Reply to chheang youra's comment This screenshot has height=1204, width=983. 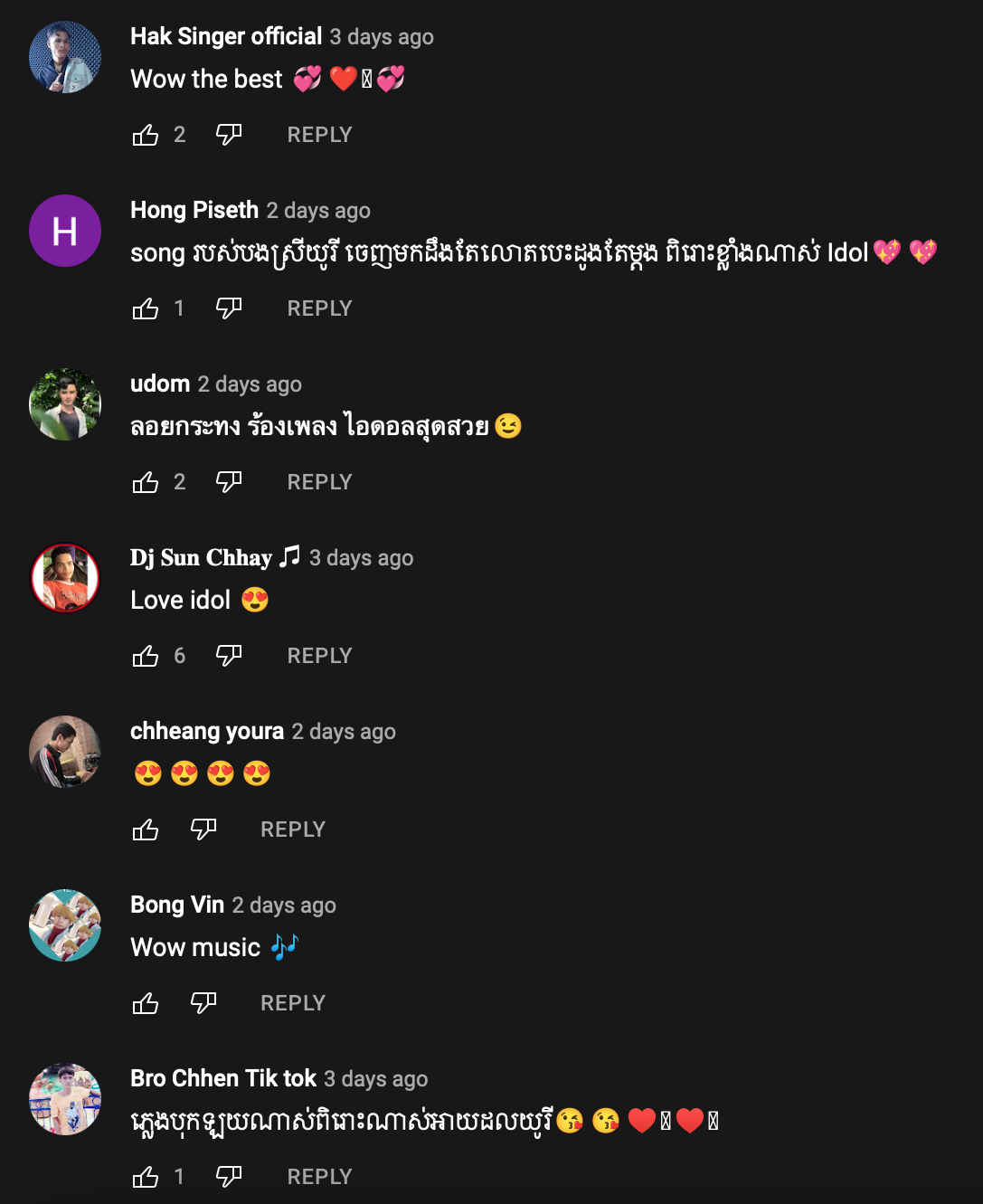click(292, 830)
